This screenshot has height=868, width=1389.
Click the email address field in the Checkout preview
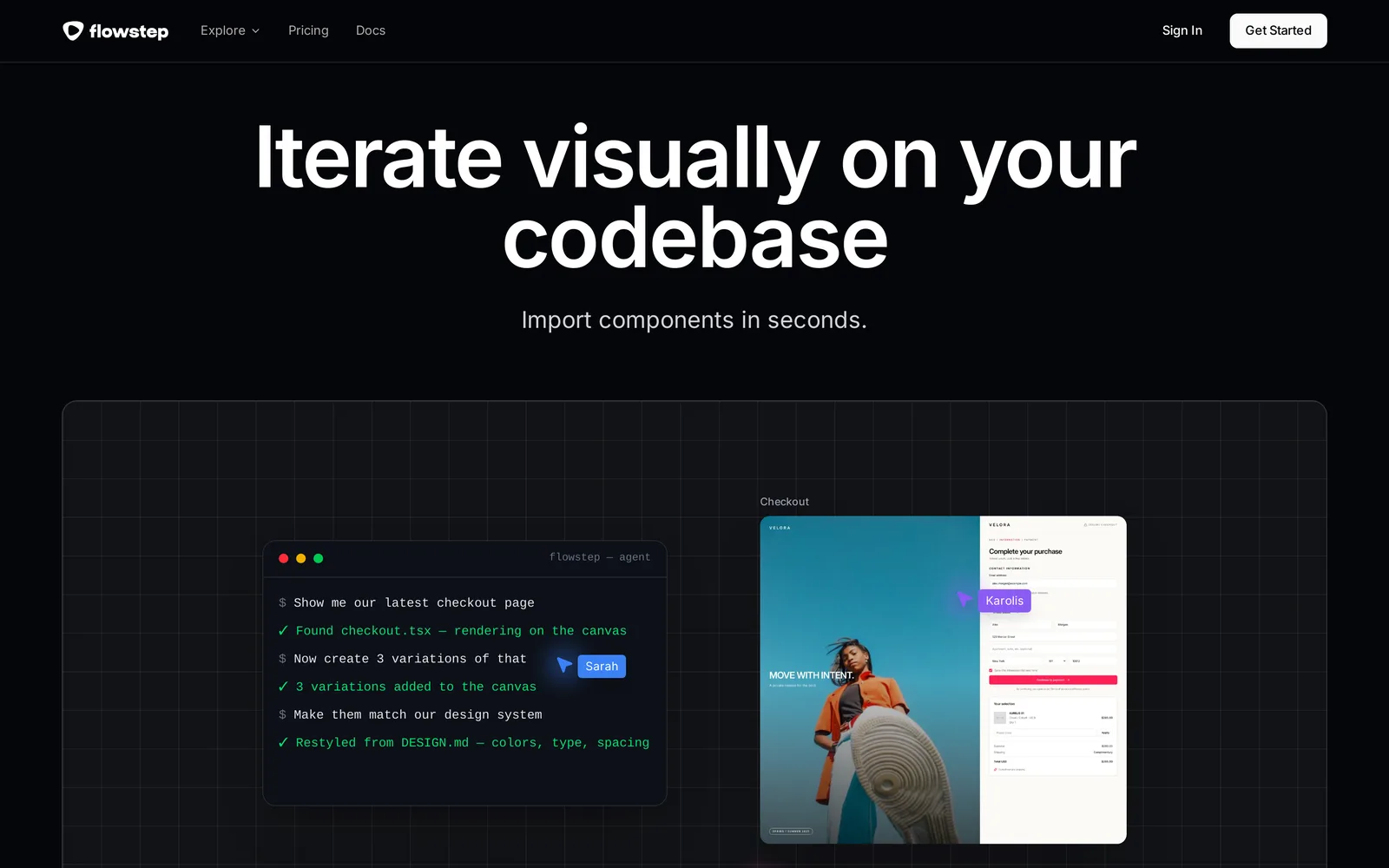click(x=1053, y=583)
